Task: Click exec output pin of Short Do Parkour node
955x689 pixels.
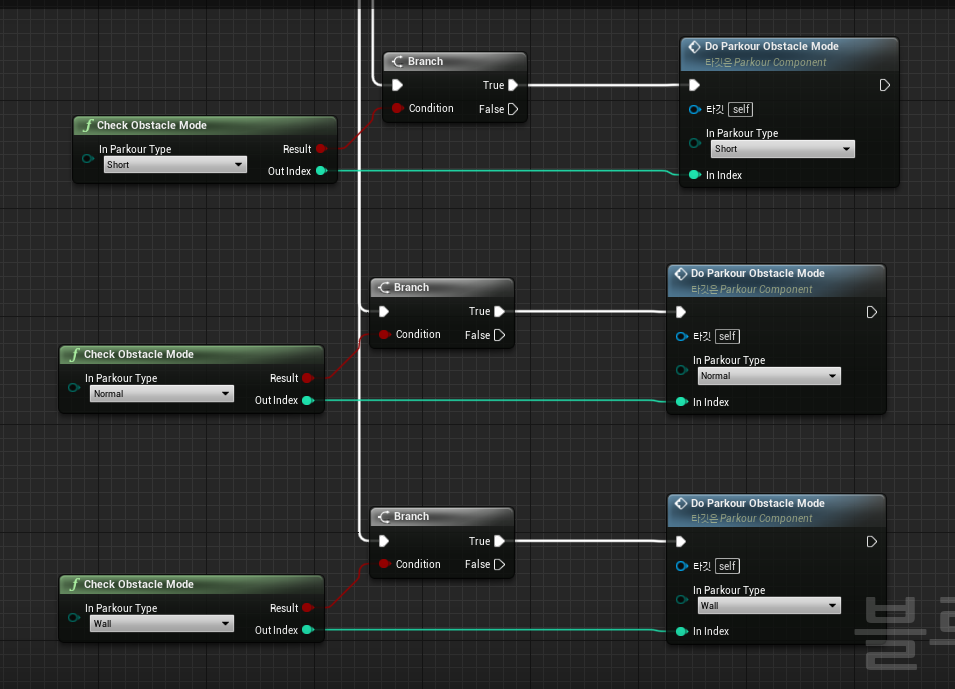Action: (885, 85)
